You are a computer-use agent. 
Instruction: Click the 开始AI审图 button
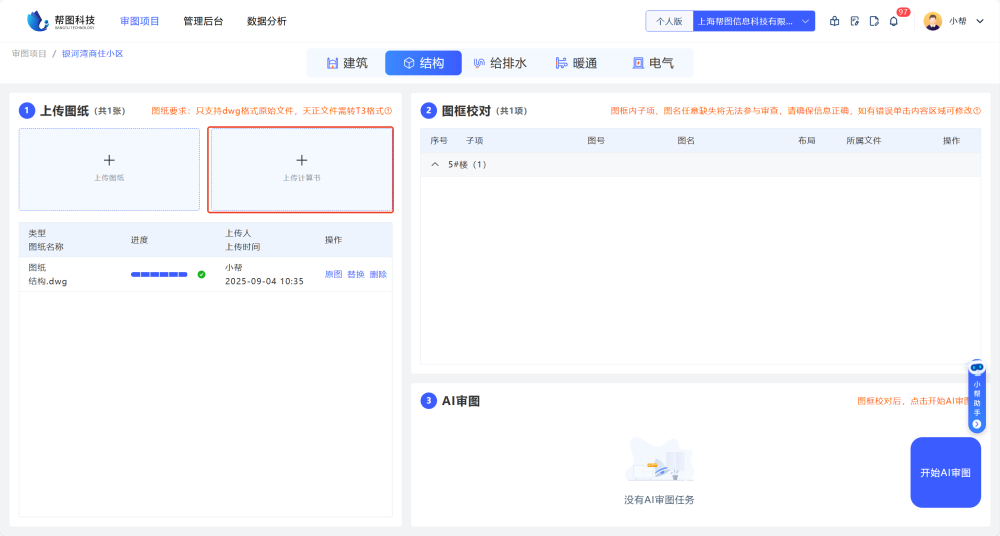[x=945, y=472]
